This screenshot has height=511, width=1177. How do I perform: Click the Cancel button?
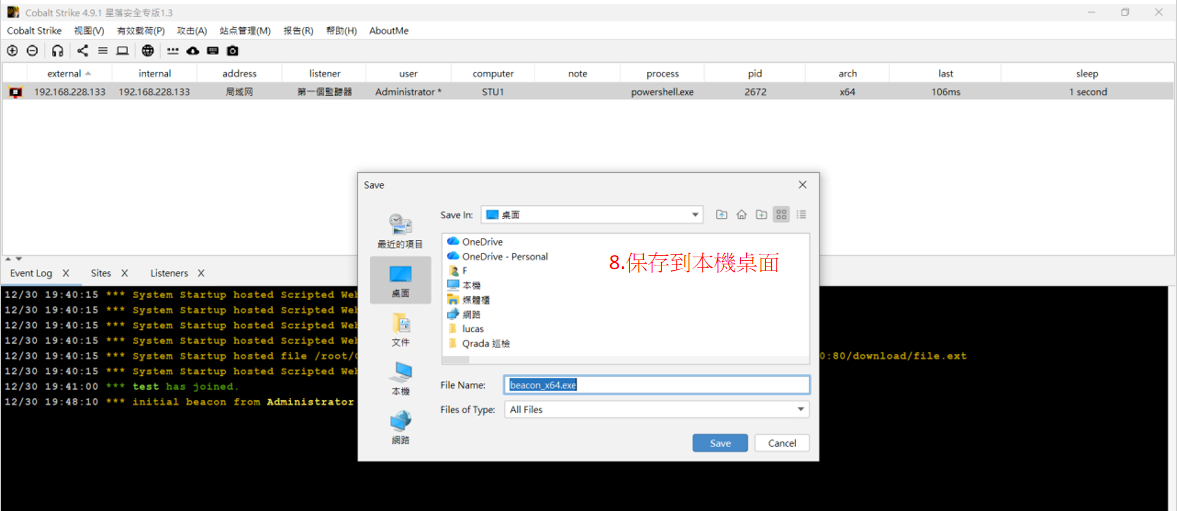781,443
